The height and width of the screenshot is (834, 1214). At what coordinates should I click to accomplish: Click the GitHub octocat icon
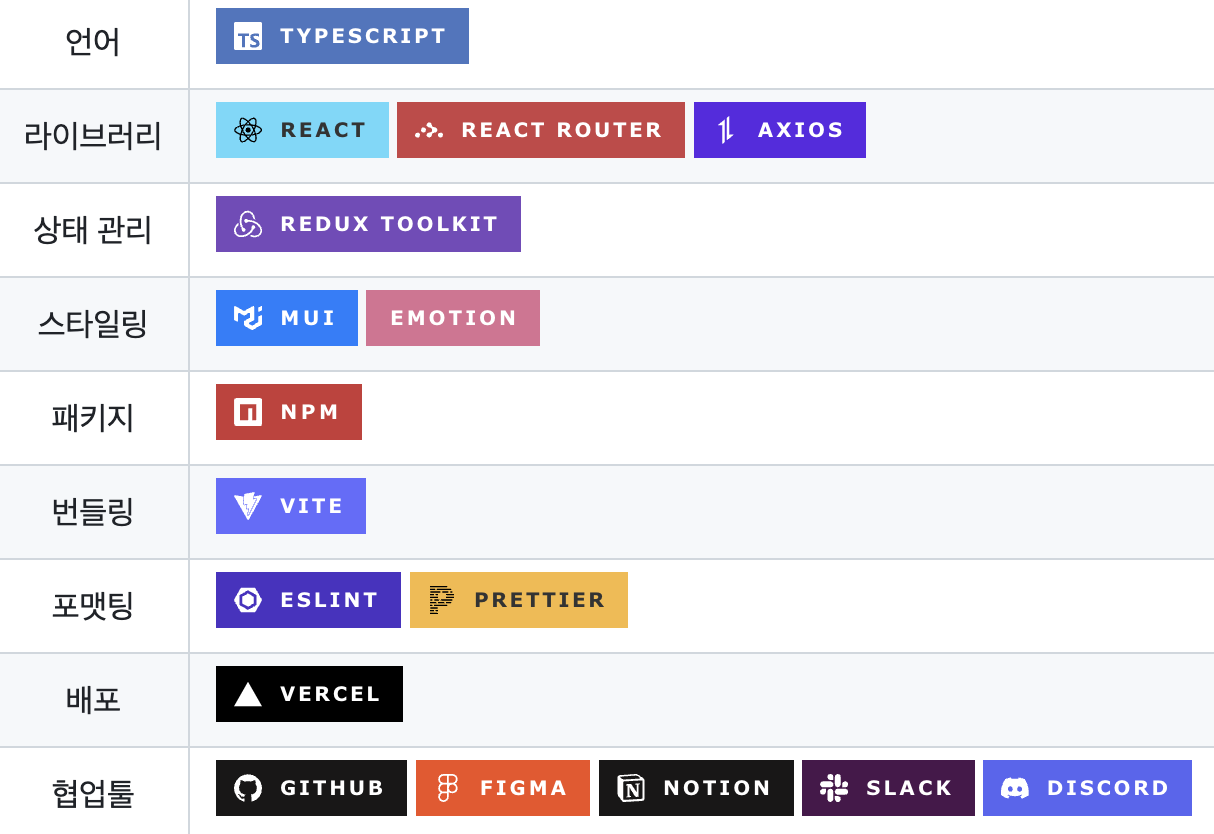[248, 788]
